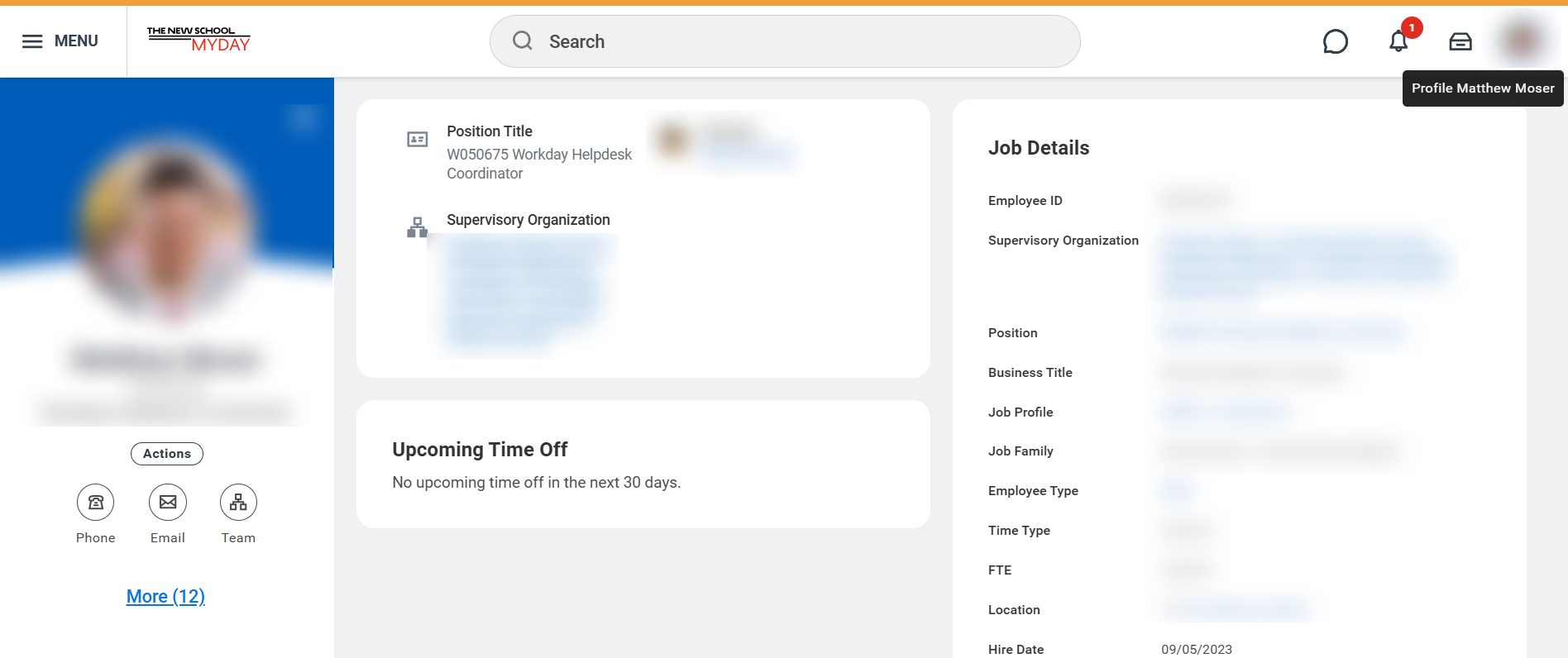Click The New School MyDay logo
The height and width of the screenshot is (658, 1568).
point(198,40)
